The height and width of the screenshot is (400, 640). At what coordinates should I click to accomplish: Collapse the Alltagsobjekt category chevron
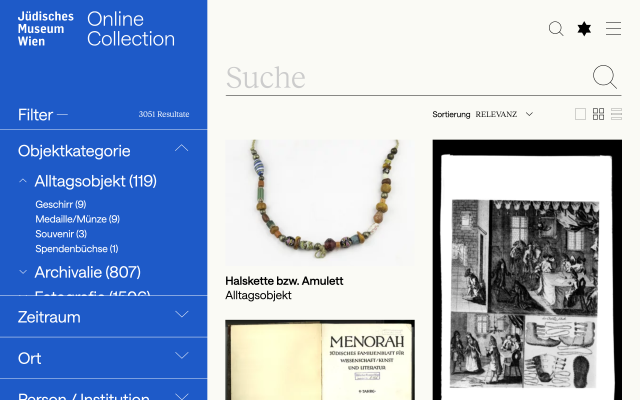point(23,181)
